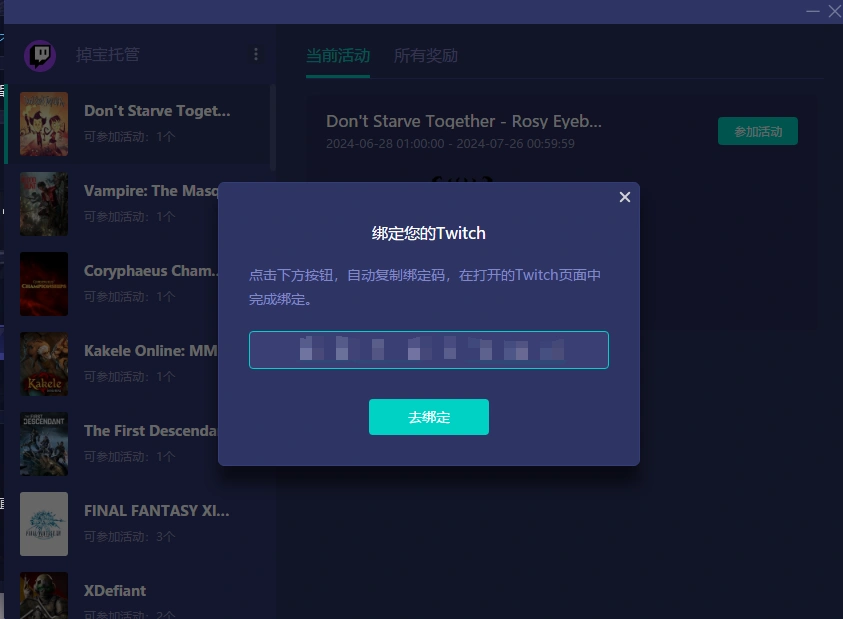Click the binding code input field

tap(428, 350)
